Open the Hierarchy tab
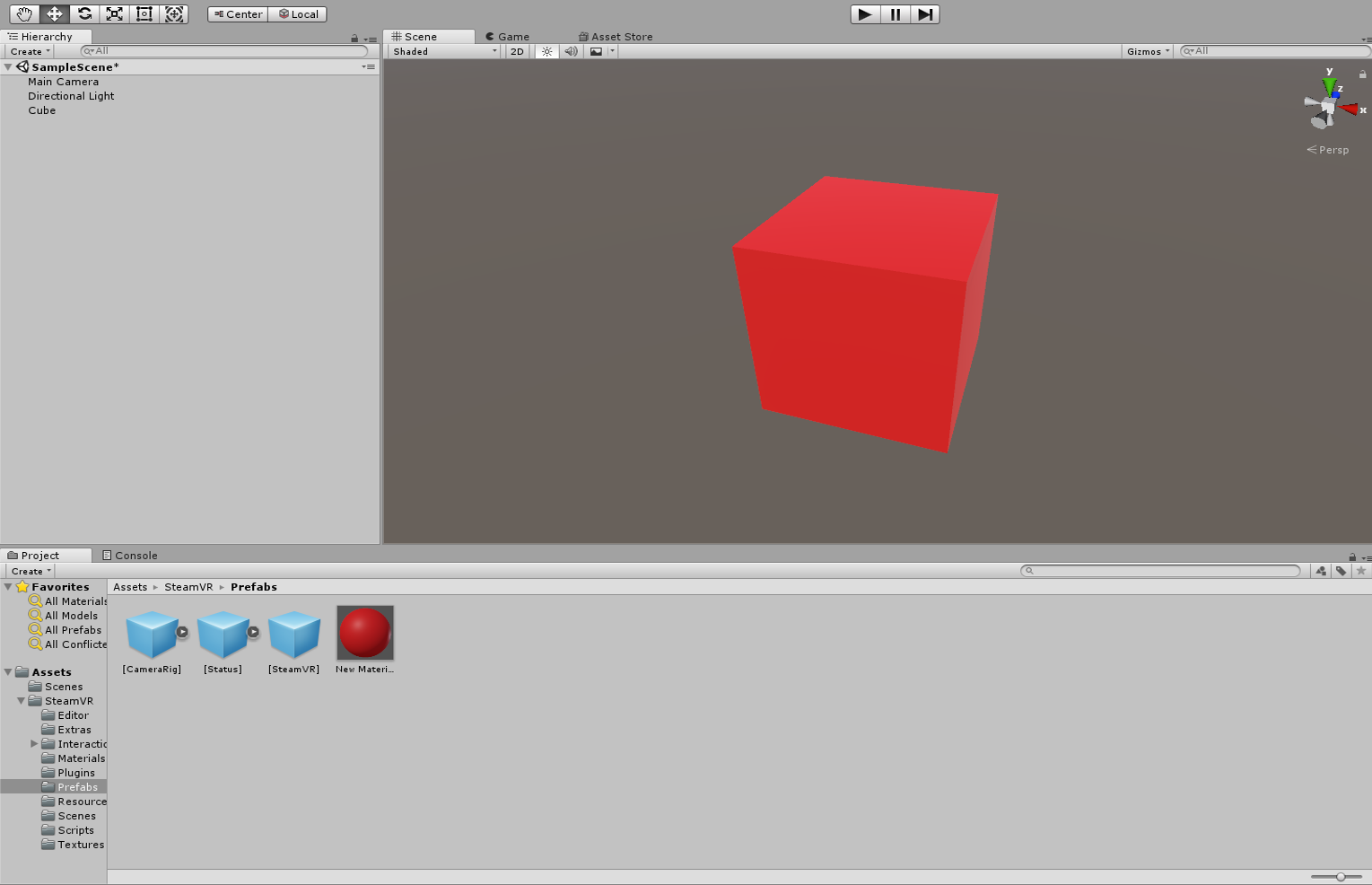The width and height of the screenshot is (1372, 885). [x=45, y=37]
